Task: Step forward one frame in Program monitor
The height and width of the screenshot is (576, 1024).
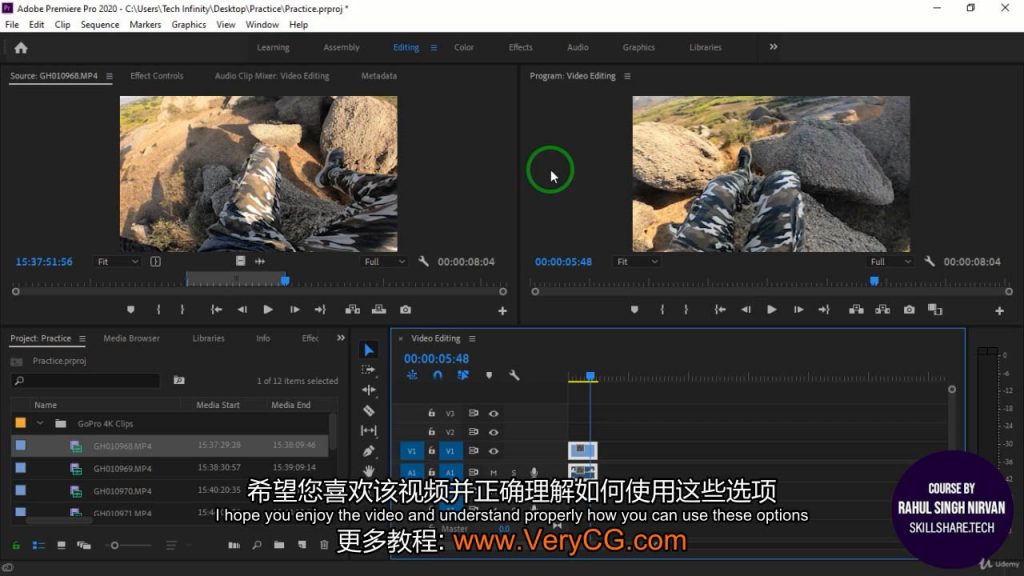Action: tap(798, 310)
